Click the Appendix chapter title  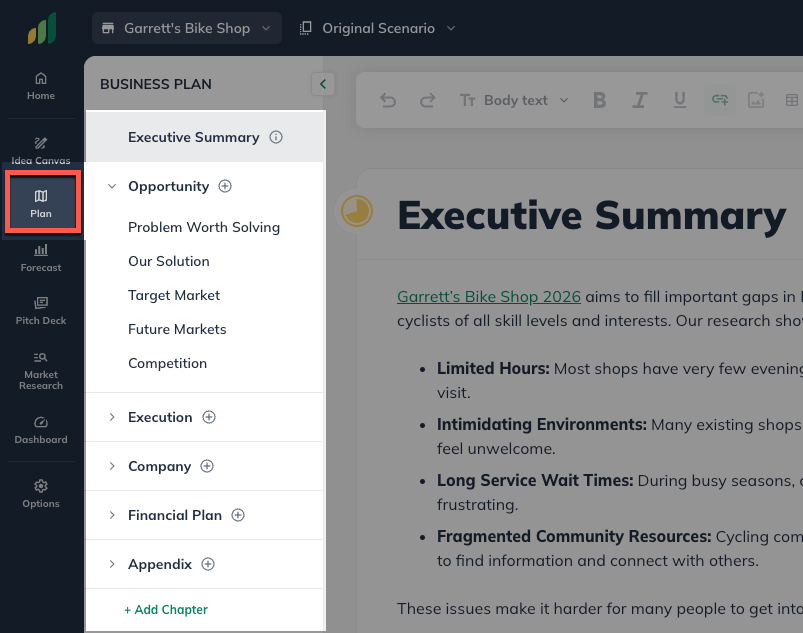(160, 564)
